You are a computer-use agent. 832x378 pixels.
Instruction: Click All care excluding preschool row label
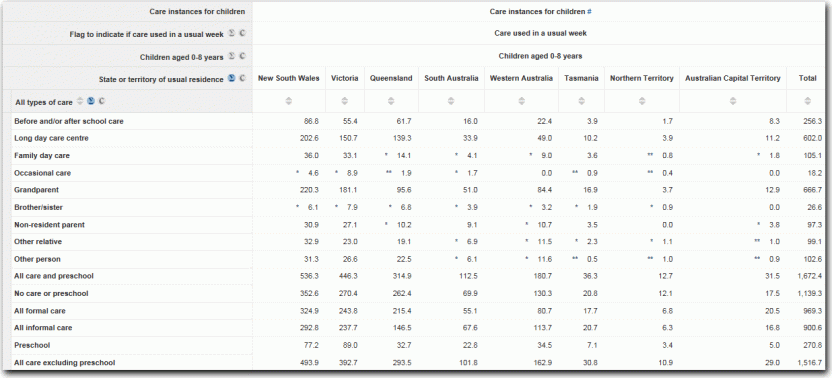[x=65, y=363]
